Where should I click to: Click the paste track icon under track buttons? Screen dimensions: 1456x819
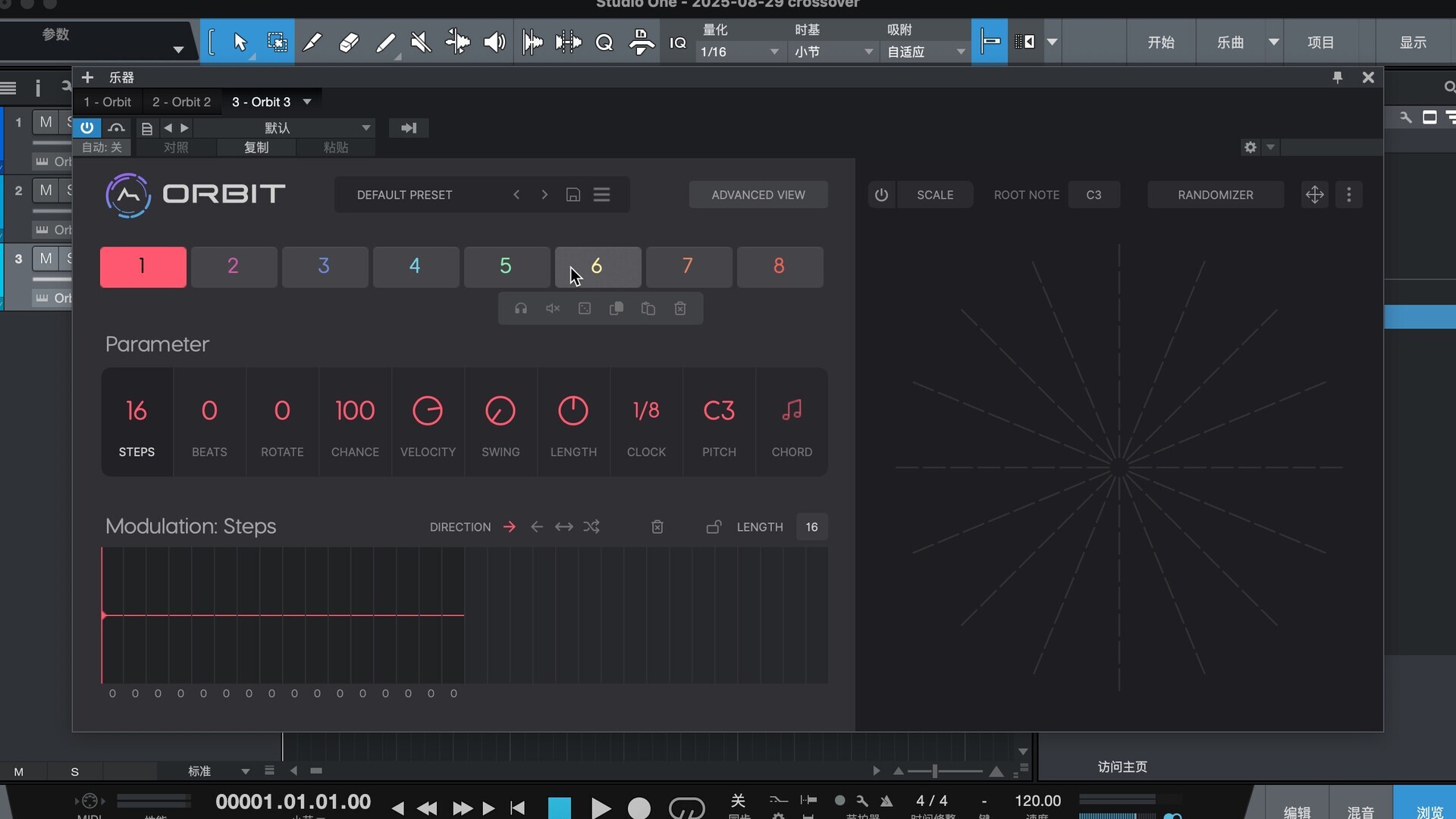(x=648, y=309)
